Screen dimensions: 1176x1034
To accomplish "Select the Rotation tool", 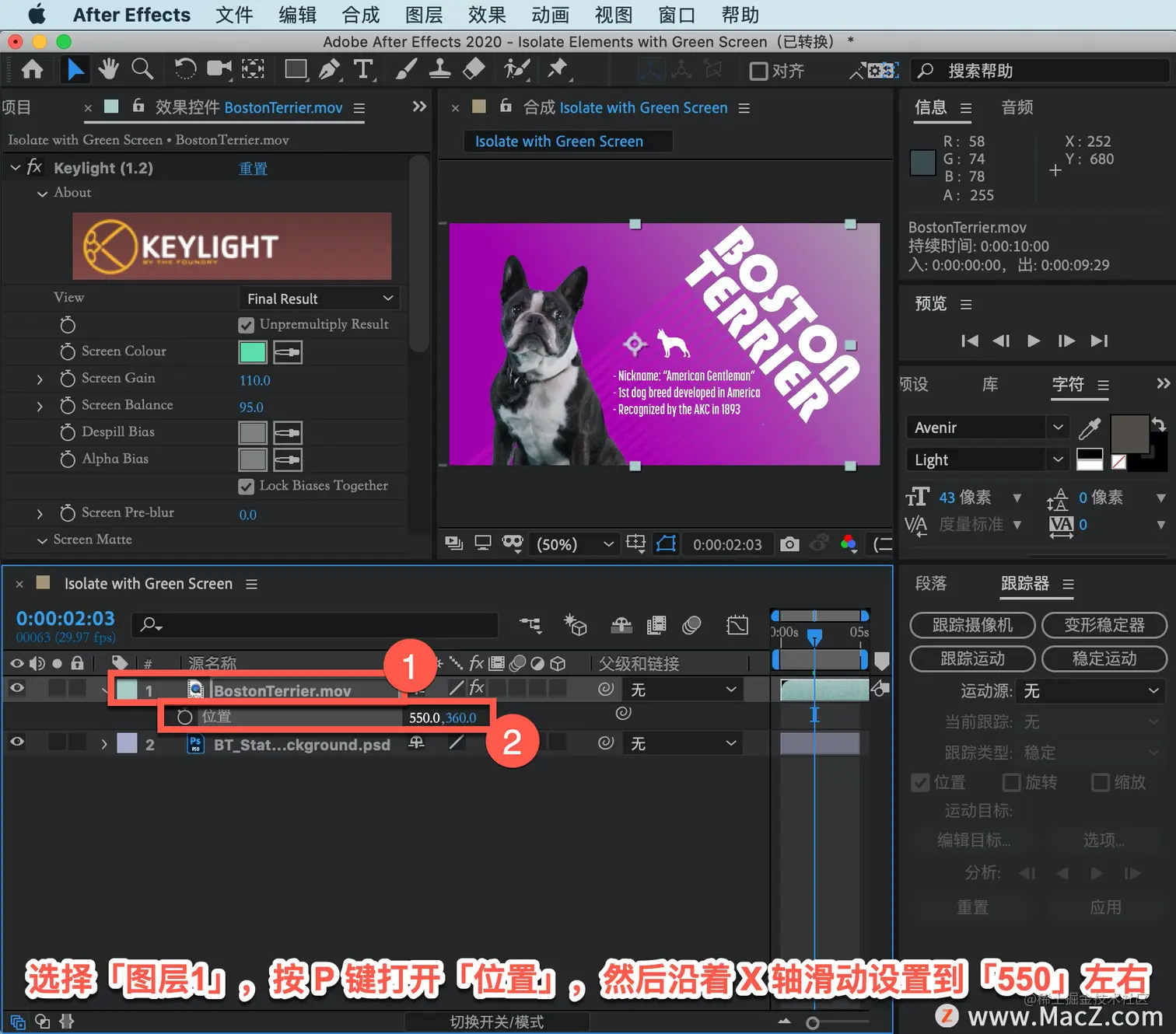I will 185,69.
